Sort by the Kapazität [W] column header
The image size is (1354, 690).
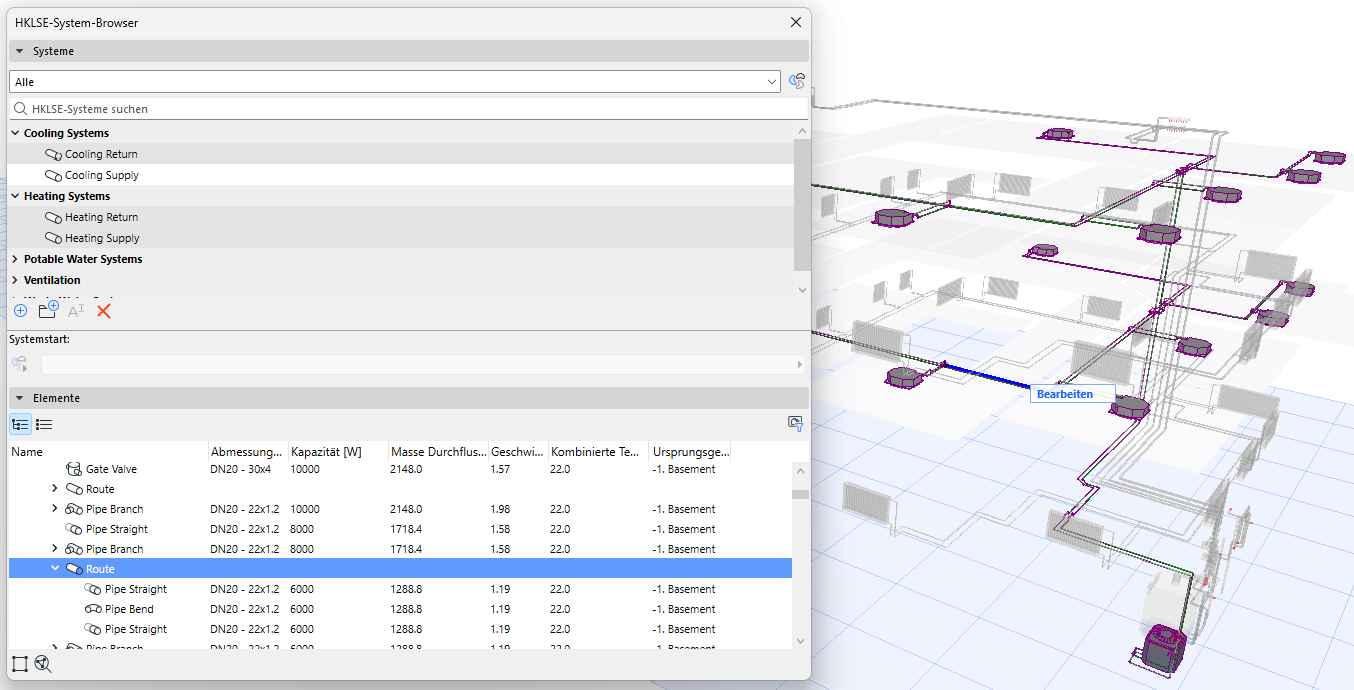338,451
